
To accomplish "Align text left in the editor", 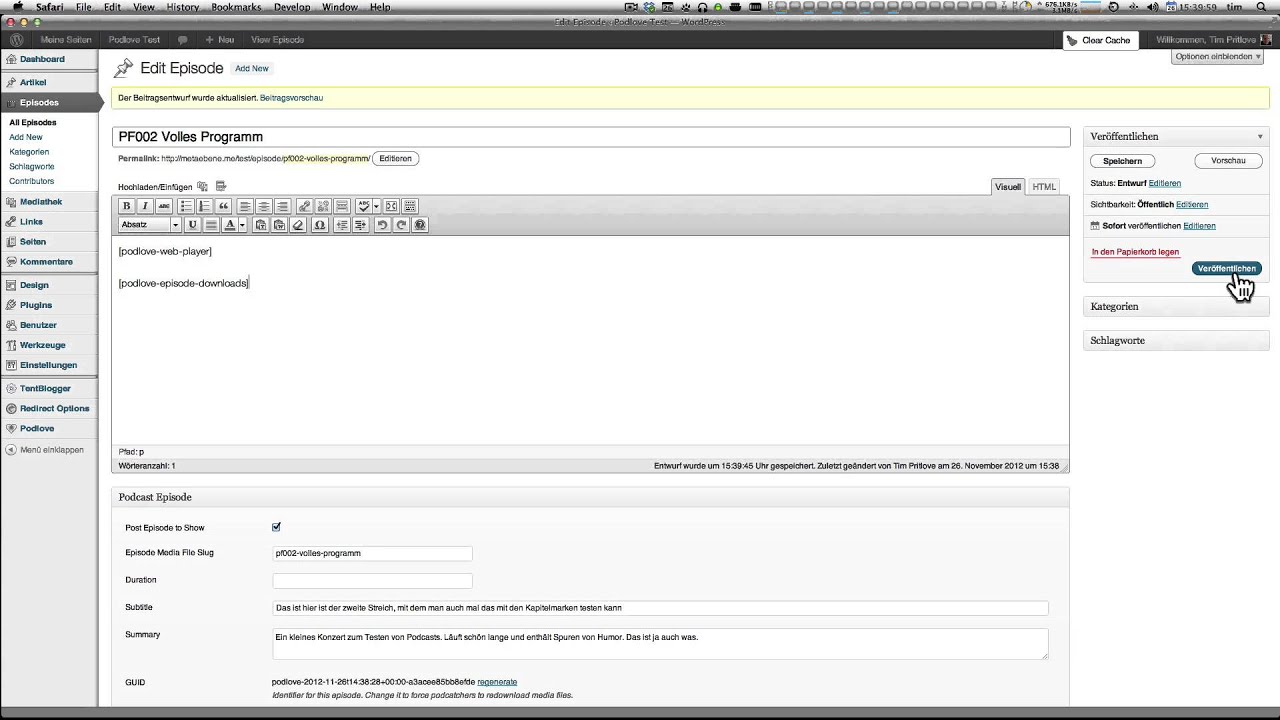I will tap(245, 206).
